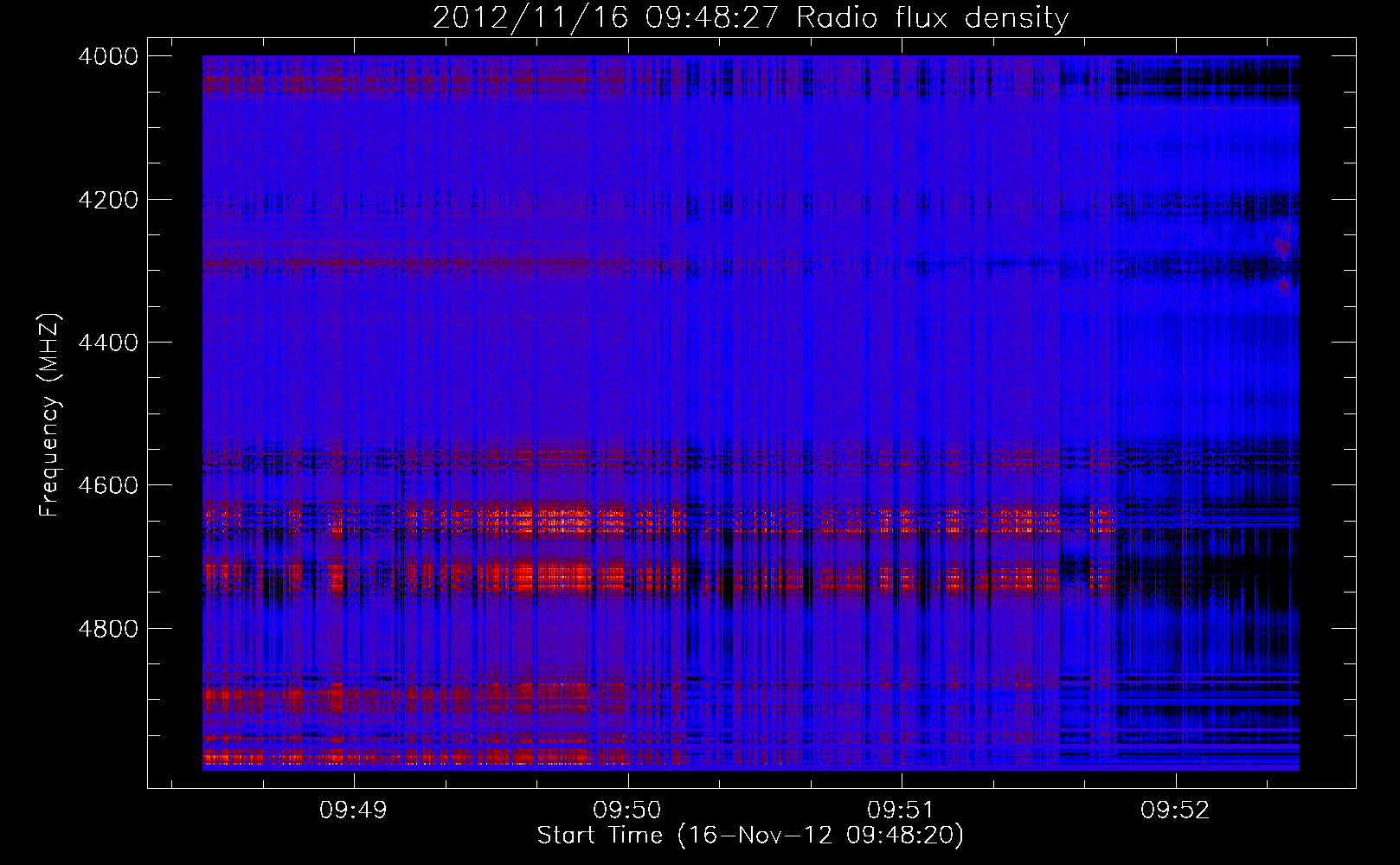Click the 09:49 time tick label

(x=353, y=811)
